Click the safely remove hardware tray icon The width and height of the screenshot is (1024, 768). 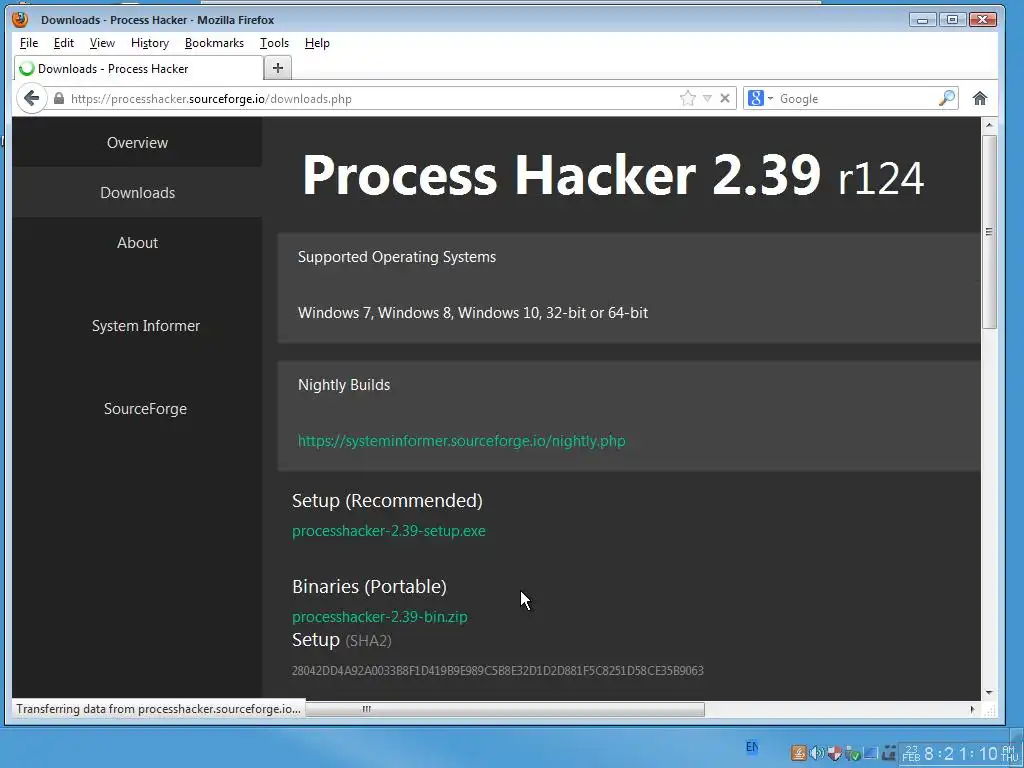852,753
